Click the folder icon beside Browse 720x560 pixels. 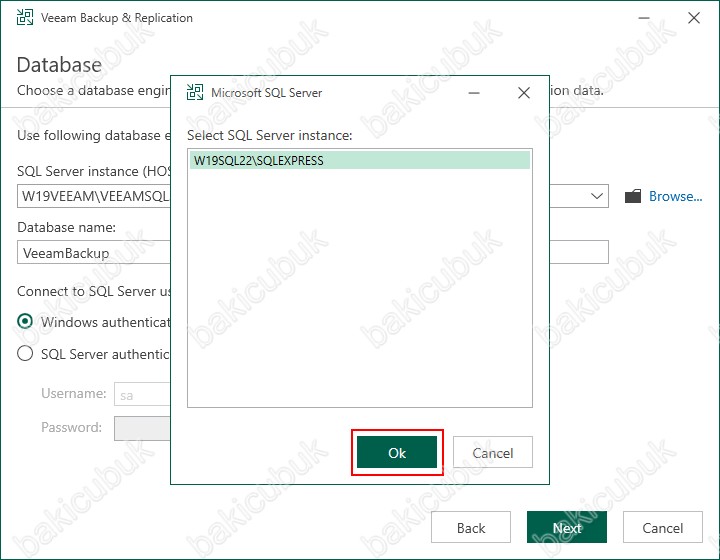[633, 196]
